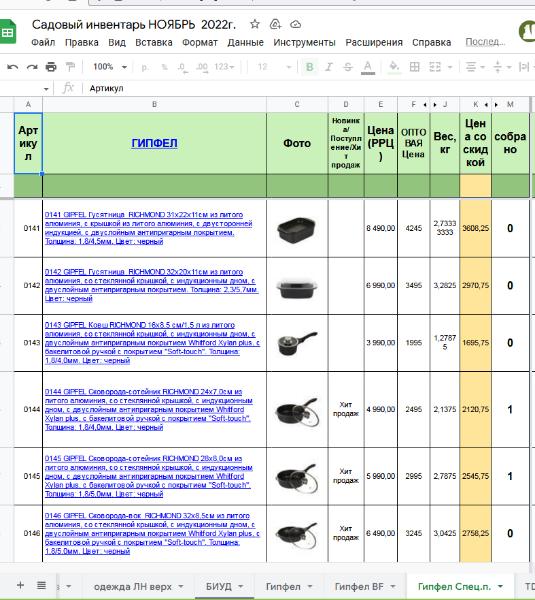Viewport: 535px width, 600px height.
Task: Open the fill color picker
Action: (x=394, y=67)
